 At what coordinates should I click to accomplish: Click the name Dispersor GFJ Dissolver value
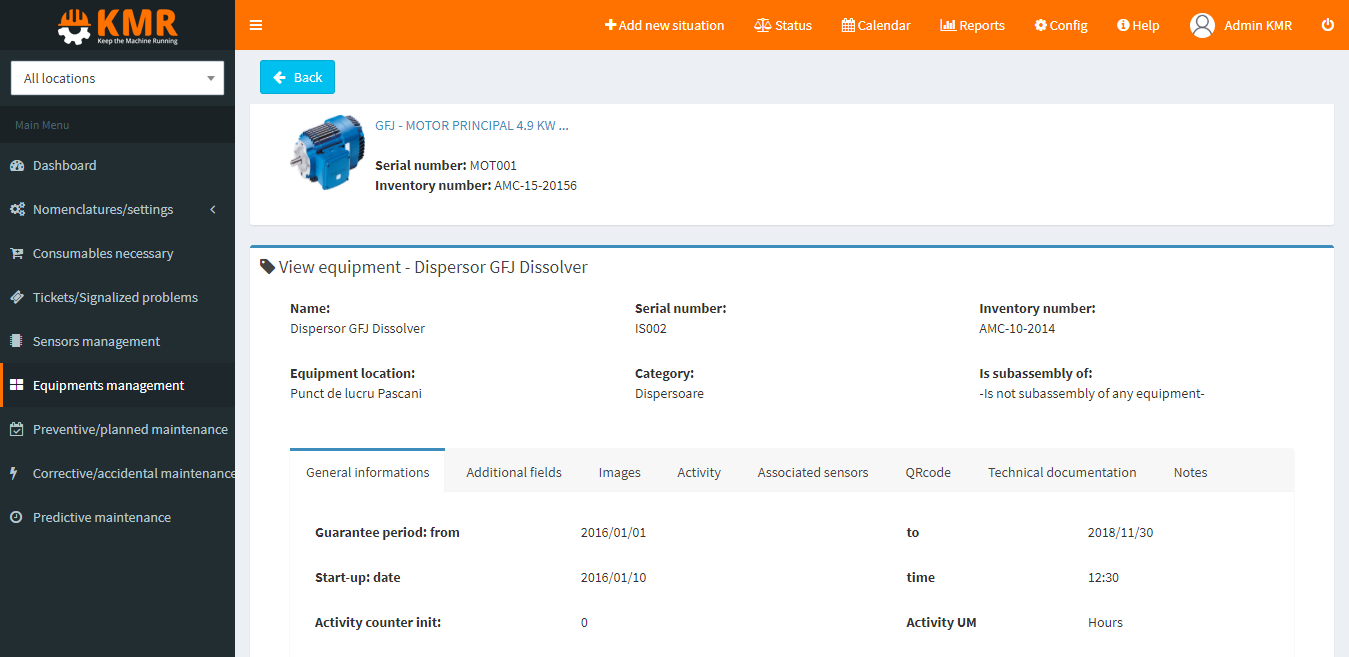(x=357, y=328)
